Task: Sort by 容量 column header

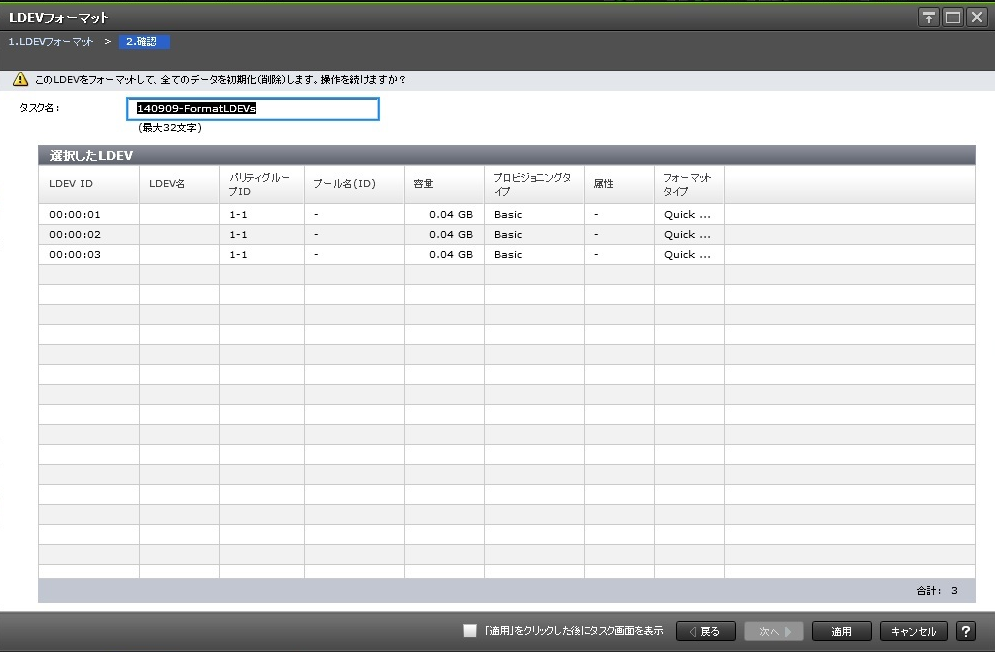Action: [x=444, y=184]
